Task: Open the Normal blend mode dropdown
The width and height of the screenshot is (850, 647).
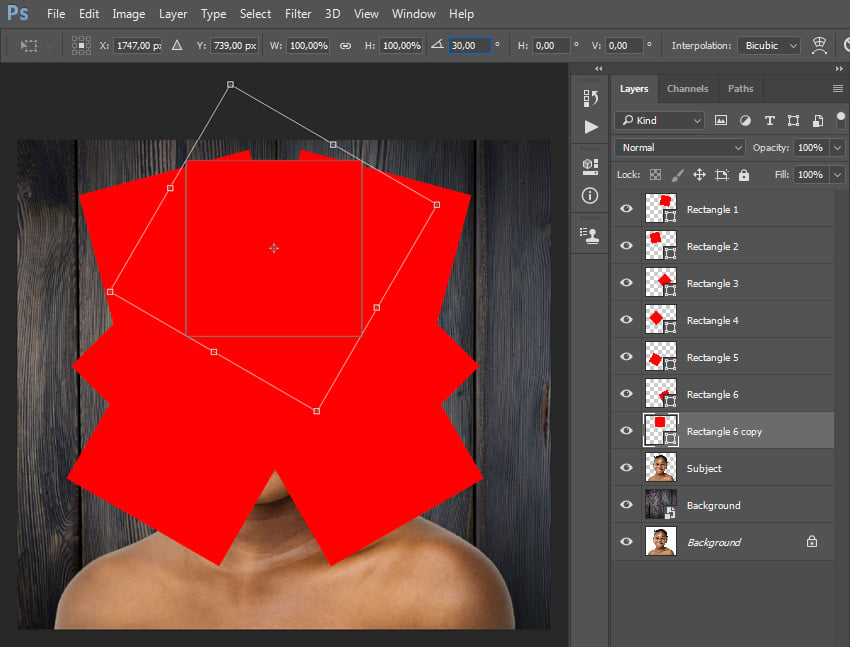Action: (680, 147)
